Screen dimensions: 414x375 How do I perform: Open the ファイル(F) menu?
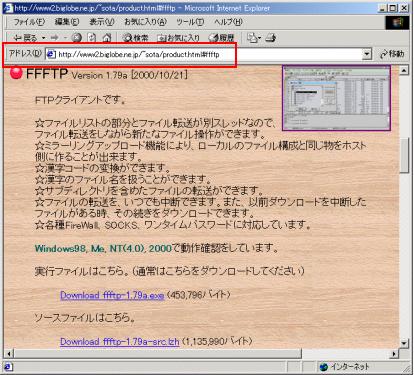point(29,22)
